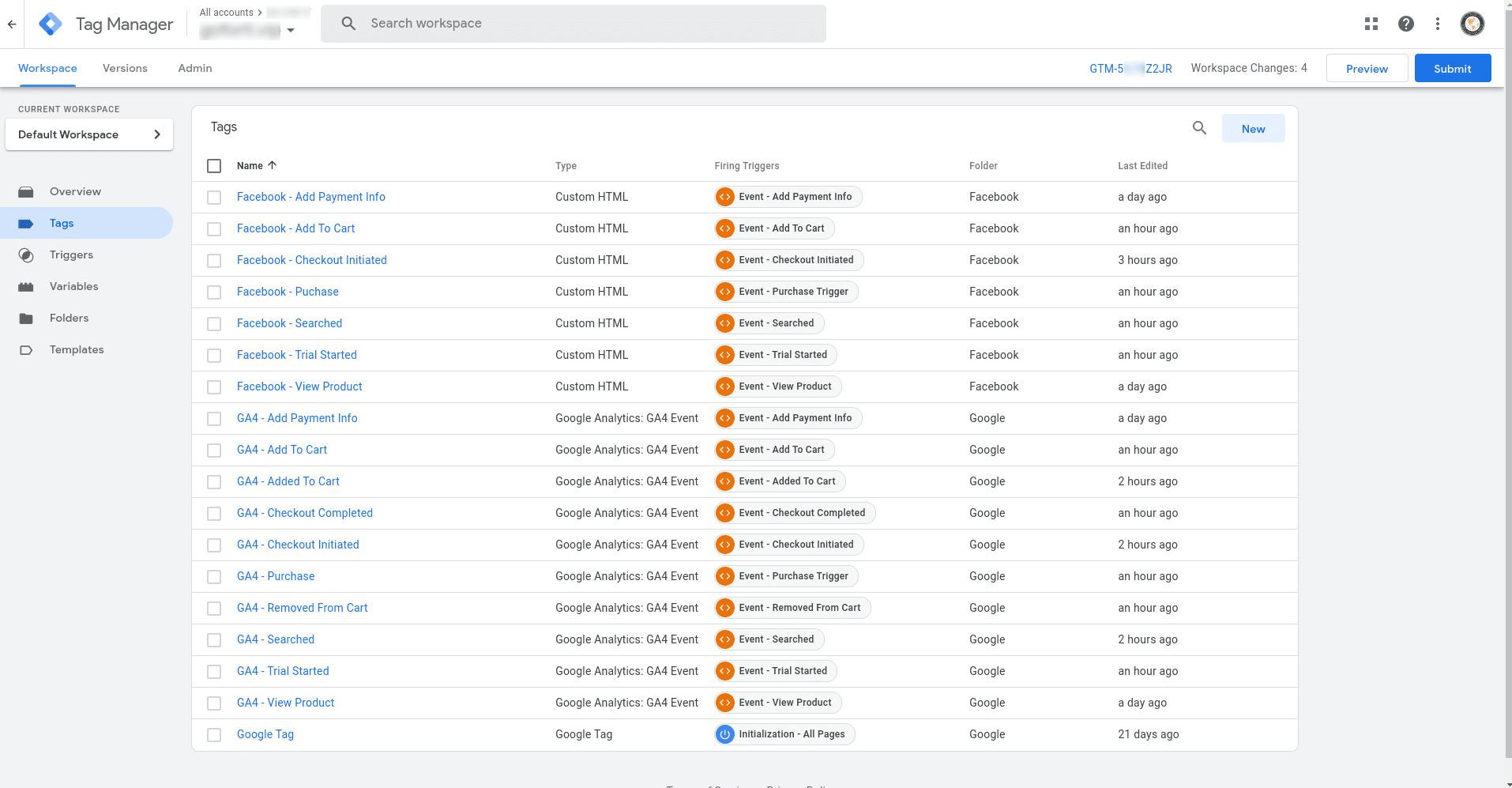Click the Google apps grid icon

click(1371, 24)
